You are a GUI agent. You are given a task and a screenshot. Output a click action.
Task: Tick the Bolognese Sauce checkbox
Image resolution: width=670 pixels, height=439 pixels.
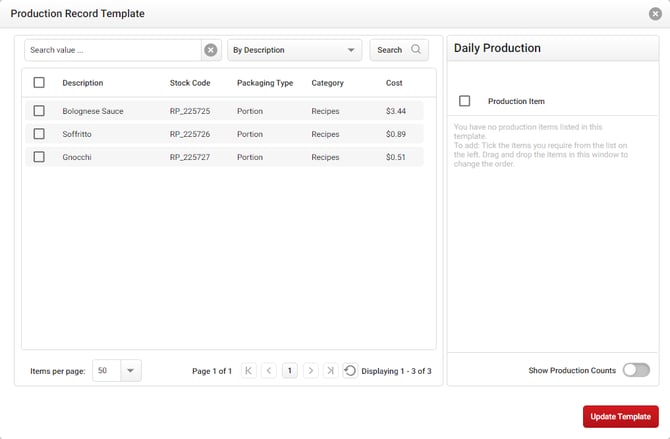tap(39, 111)
